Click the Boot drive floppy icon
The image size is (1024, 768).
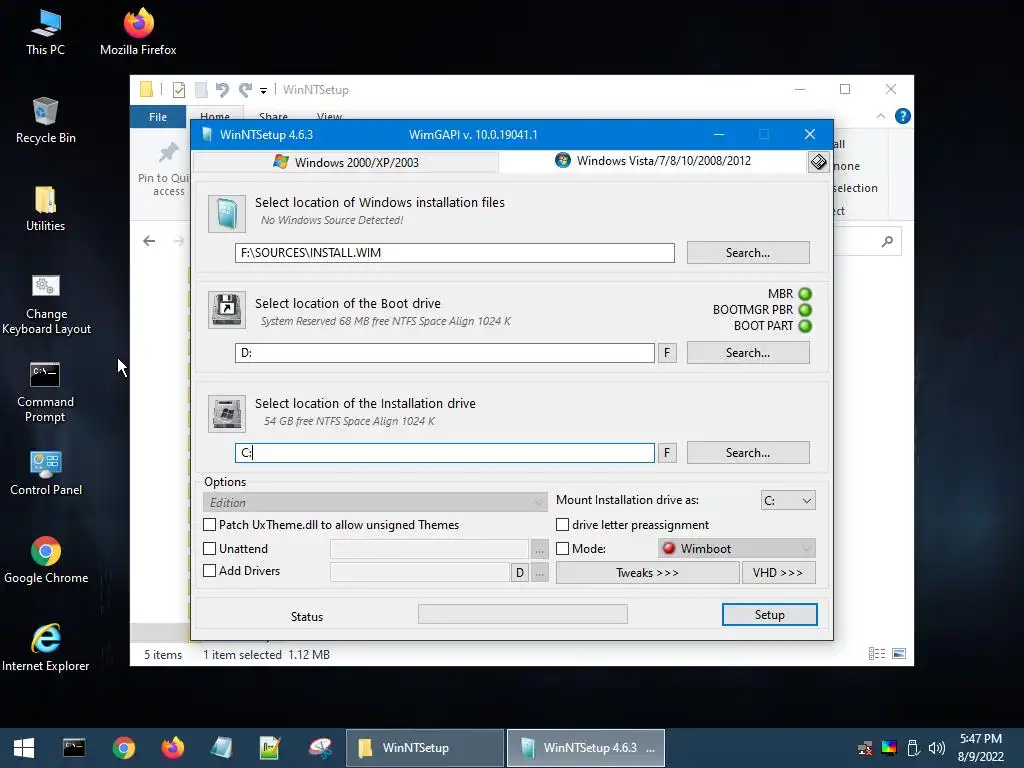point(227,309)
